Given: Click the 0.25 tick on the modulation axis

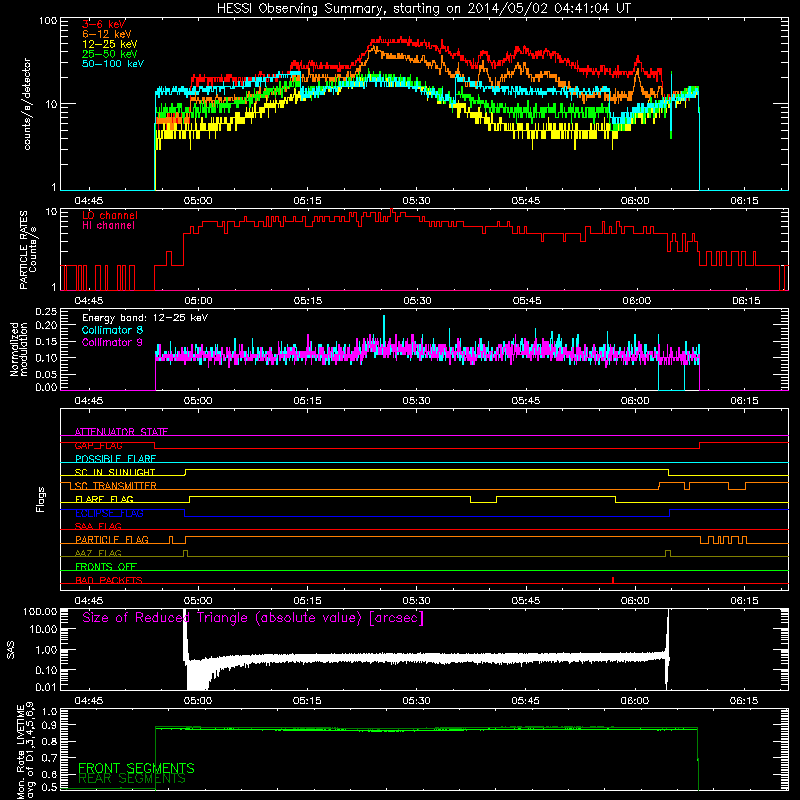Looking at the screenshot, I should [x=46, y=311].
